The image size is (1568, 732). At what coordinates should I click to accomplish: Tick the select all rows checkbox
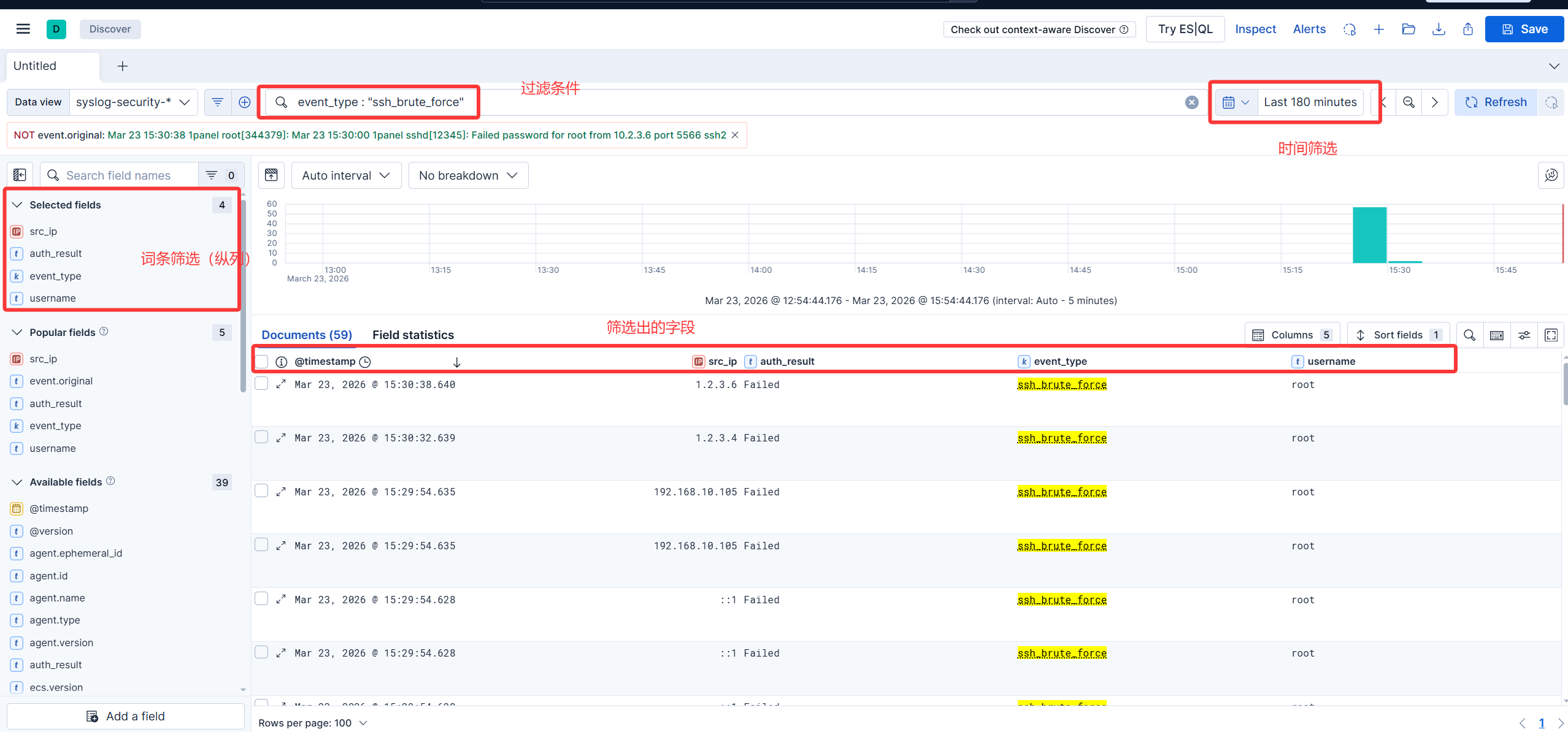point(262,361)
